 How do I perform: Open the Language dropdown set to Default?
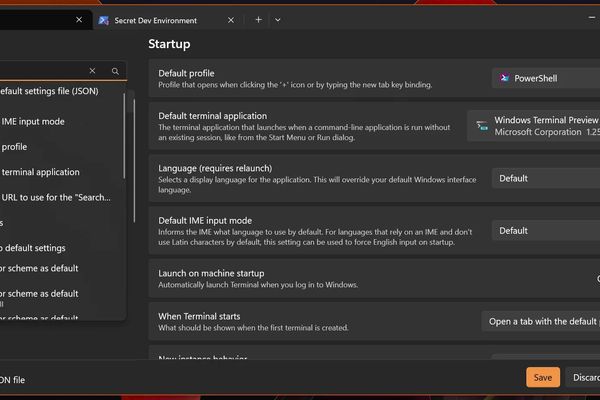(546, 178)
